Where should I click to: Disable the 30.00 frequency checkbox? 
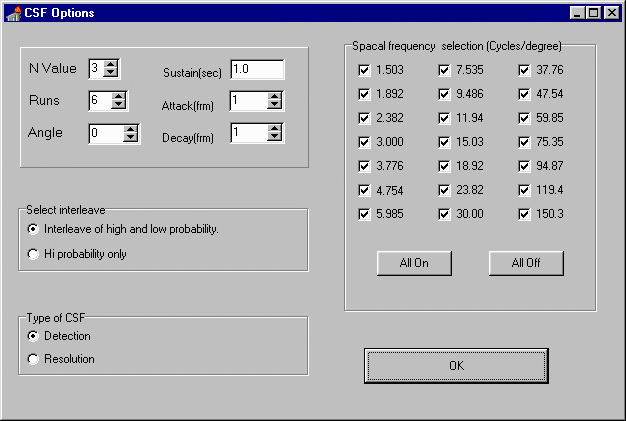(x=444, y=214)
